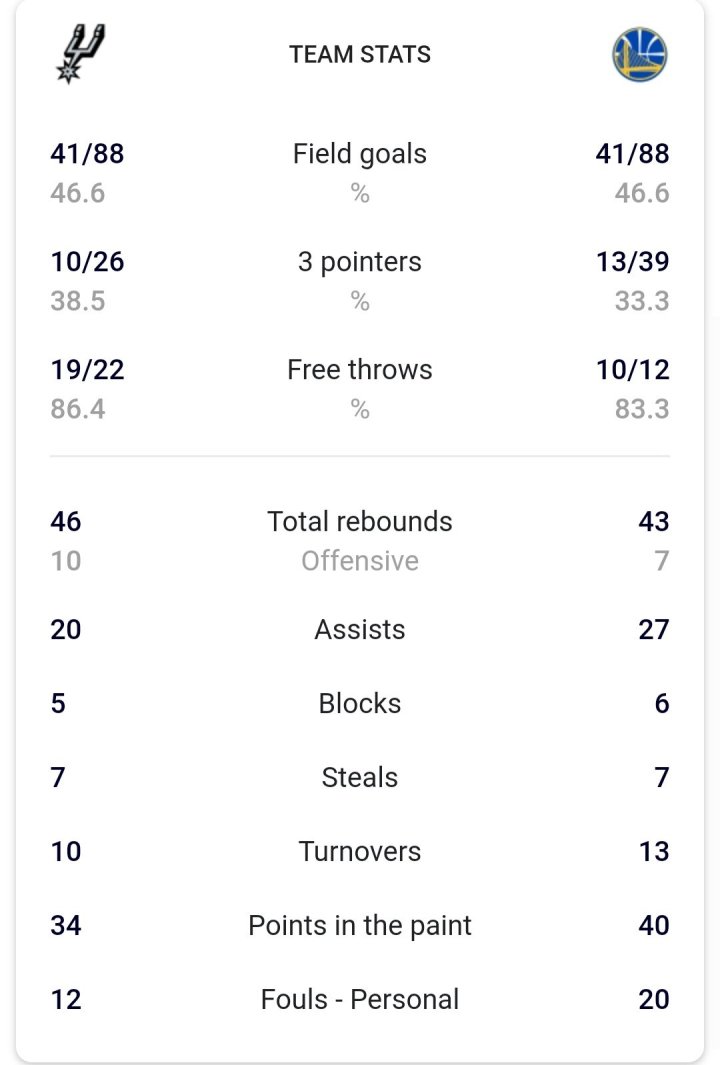This screenshot has height=1065, width=720.
Task: Click the Spurs' 46 total rebounds value
Action: point(66,522)
